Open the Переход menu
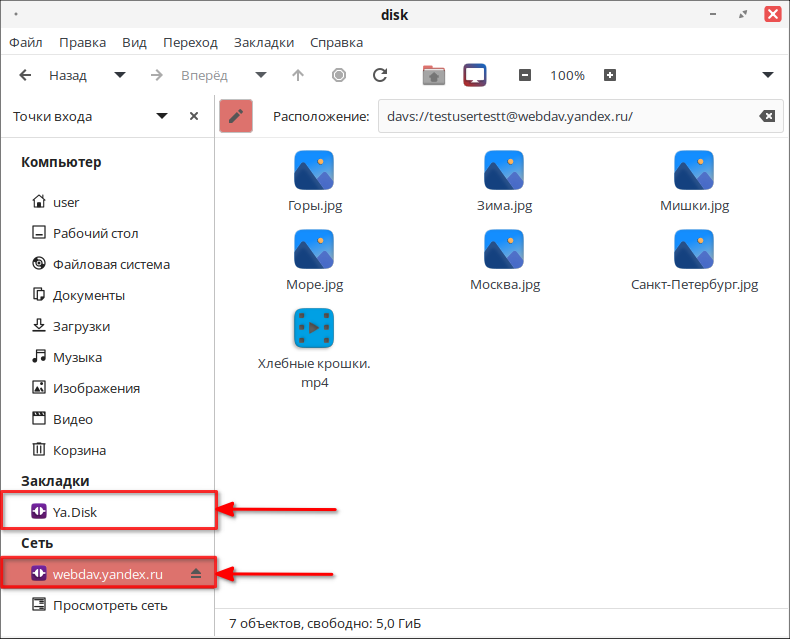The image size is (790, 639). tap(190, 42)
